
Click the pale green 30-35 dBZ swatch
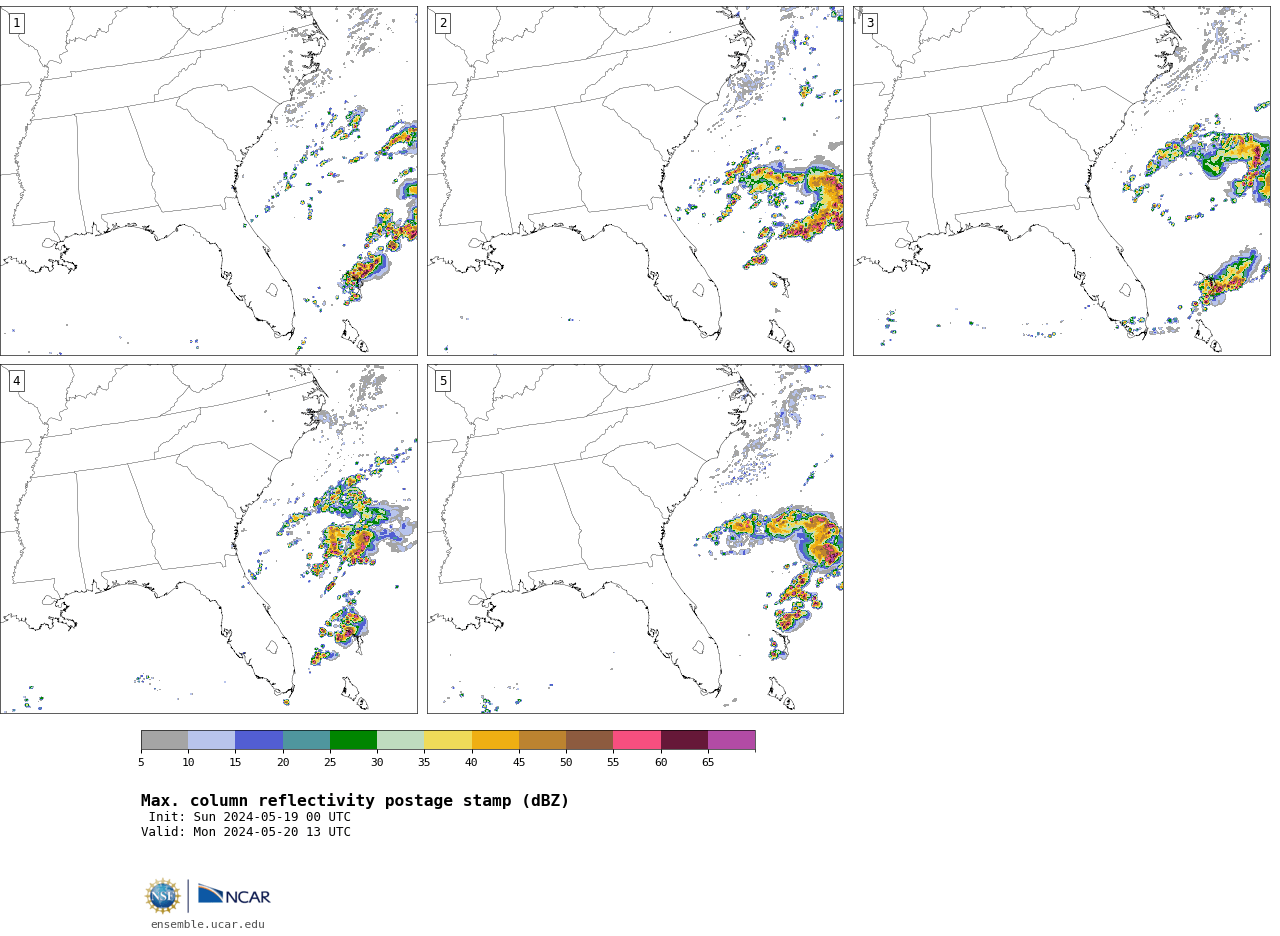point(401,740)
